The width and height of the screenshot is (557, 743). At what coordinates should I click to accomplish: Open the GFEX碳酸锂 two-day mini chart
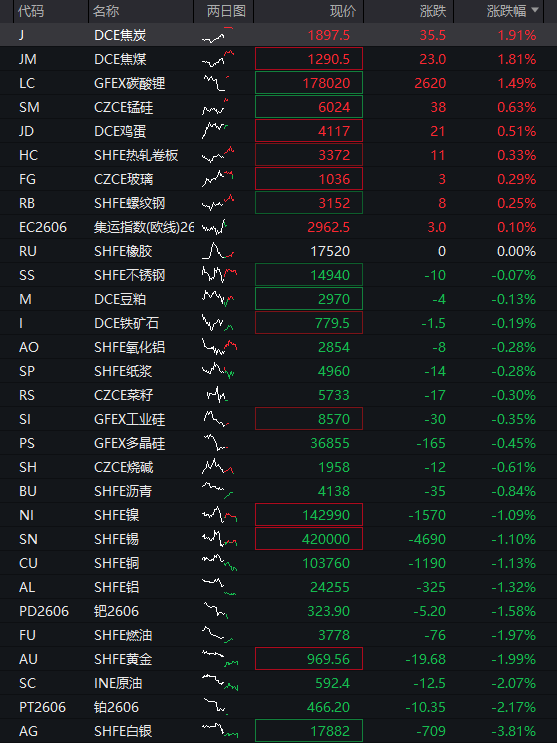click(217, 83)
